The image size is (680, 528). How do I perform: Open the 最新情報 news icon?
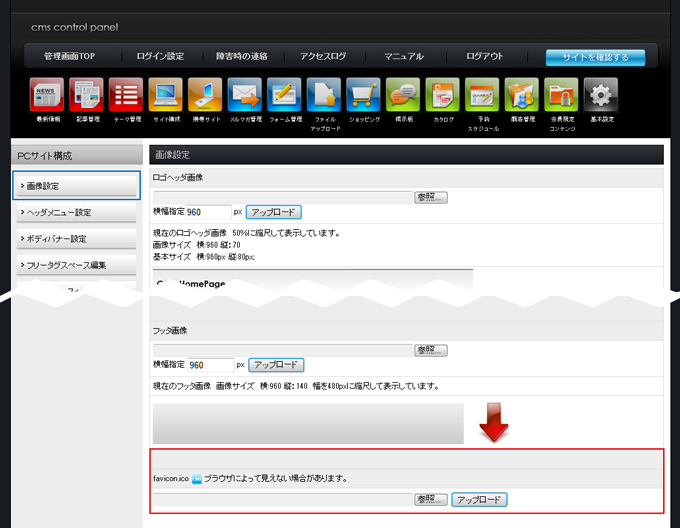tap(48, 95)
